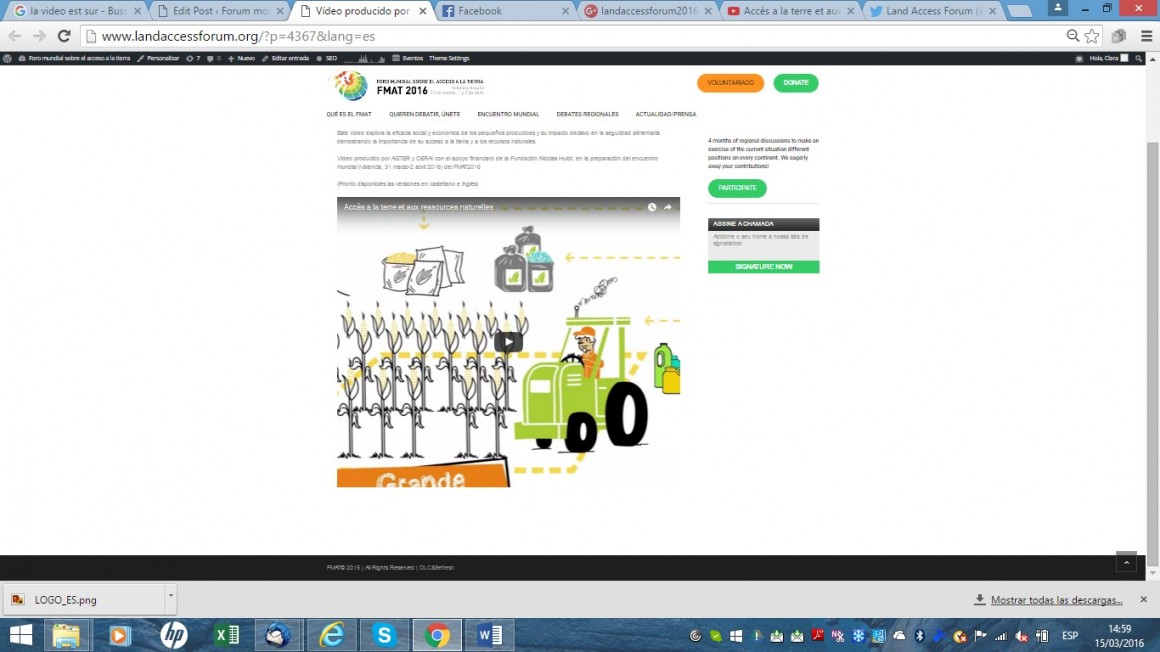This screenshot has width=1160, height=652.
Task: Click the orange VOLUNTARIADO button
Action: click(x=730, y=83)
